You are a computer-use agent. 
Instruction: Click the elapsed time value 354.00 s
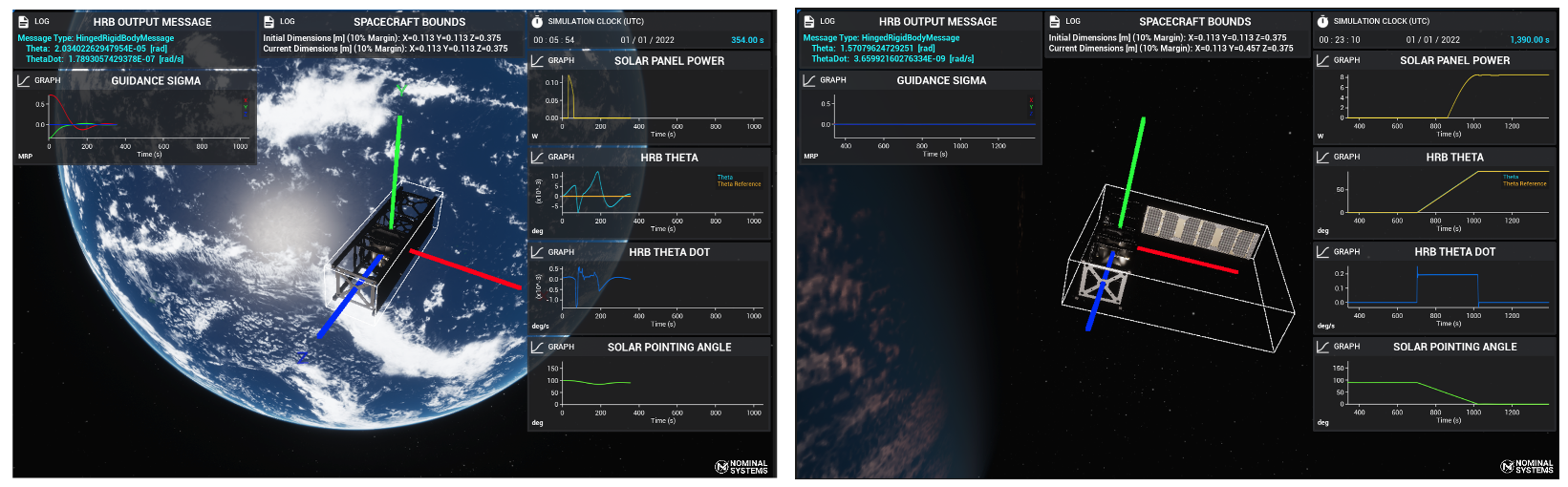[x=747, y=40]
